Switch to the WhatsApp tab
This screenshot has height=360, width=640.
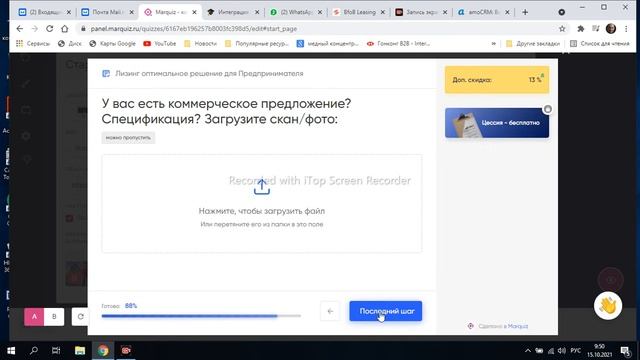(296, 12)
